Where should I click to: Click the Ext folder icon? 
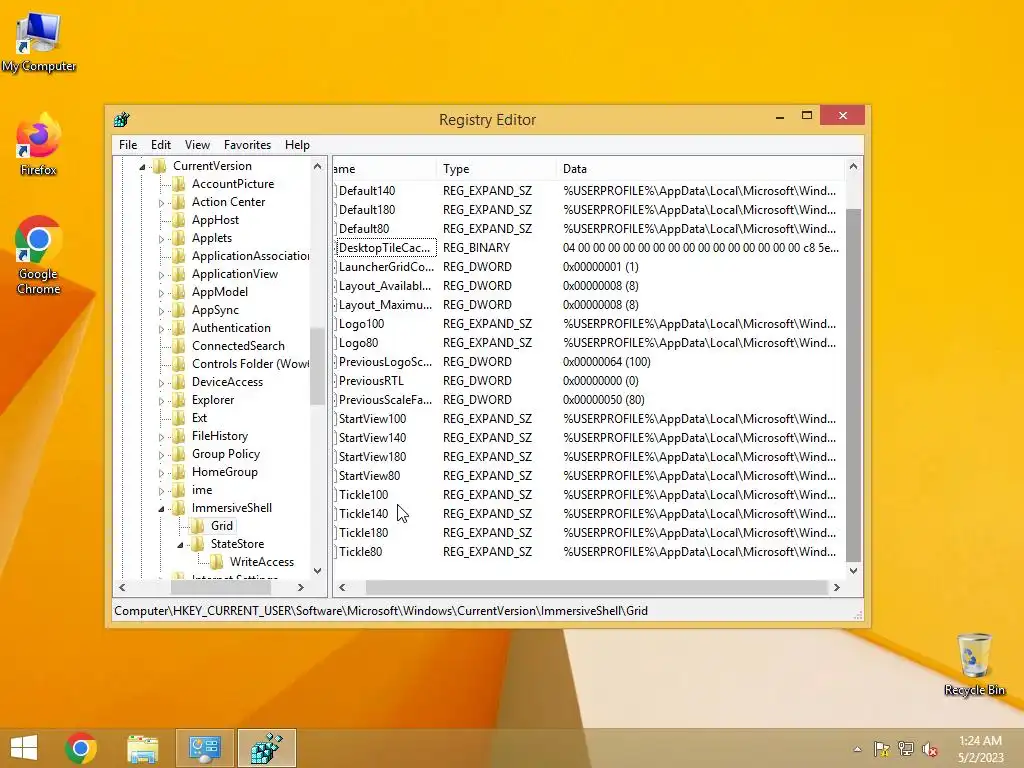(x=178, y=418)
